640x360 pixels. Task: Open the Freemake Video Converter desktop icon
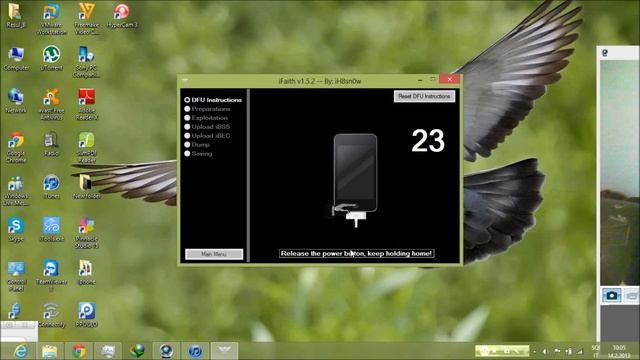tap(87, 18)
